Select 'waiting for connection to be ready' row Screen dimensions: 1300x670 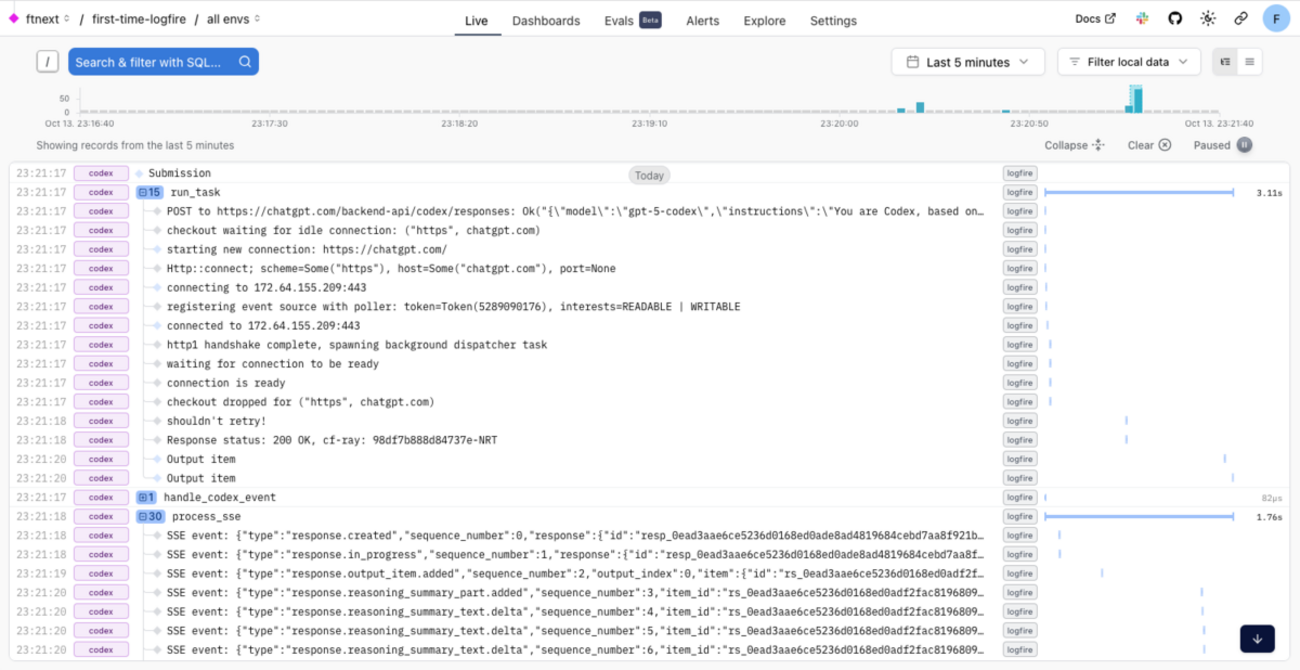point(650,364)
